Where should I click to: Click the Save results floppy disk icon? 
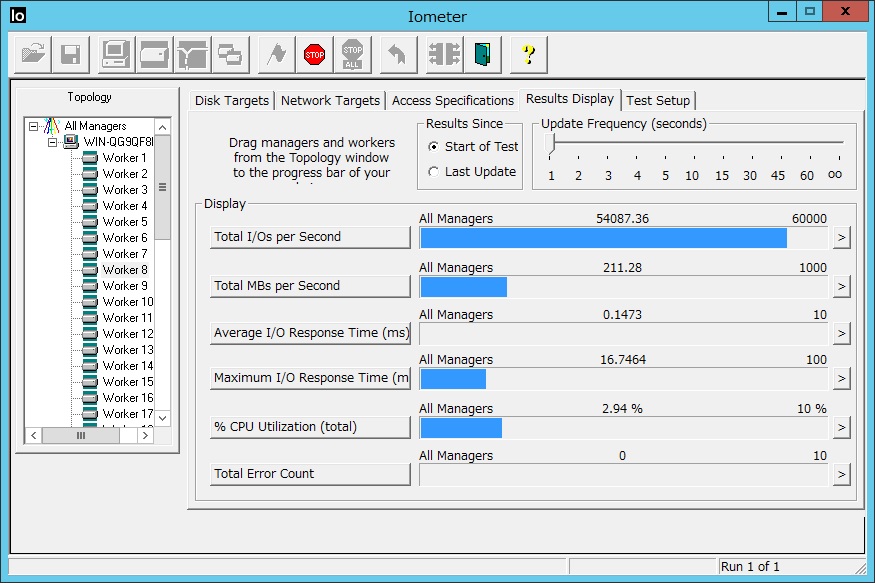70,54
